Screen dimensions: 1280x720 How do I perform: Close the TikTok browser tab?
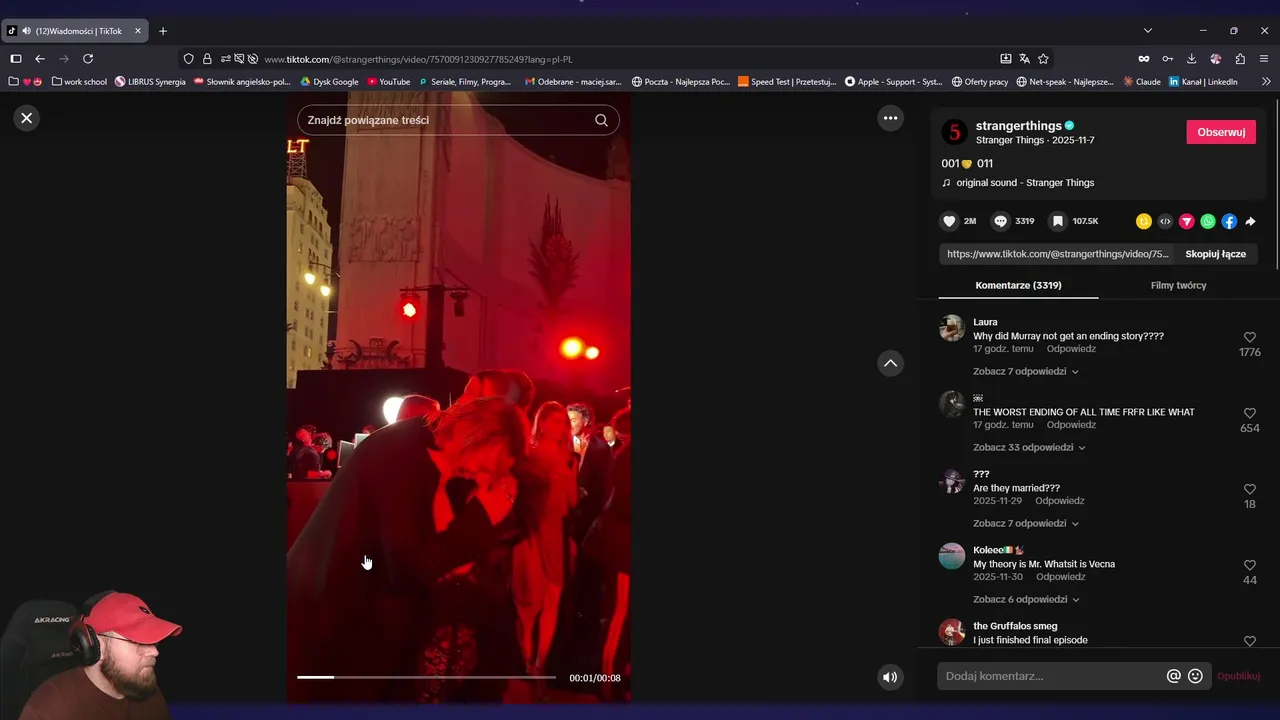[x=138, y=31]
